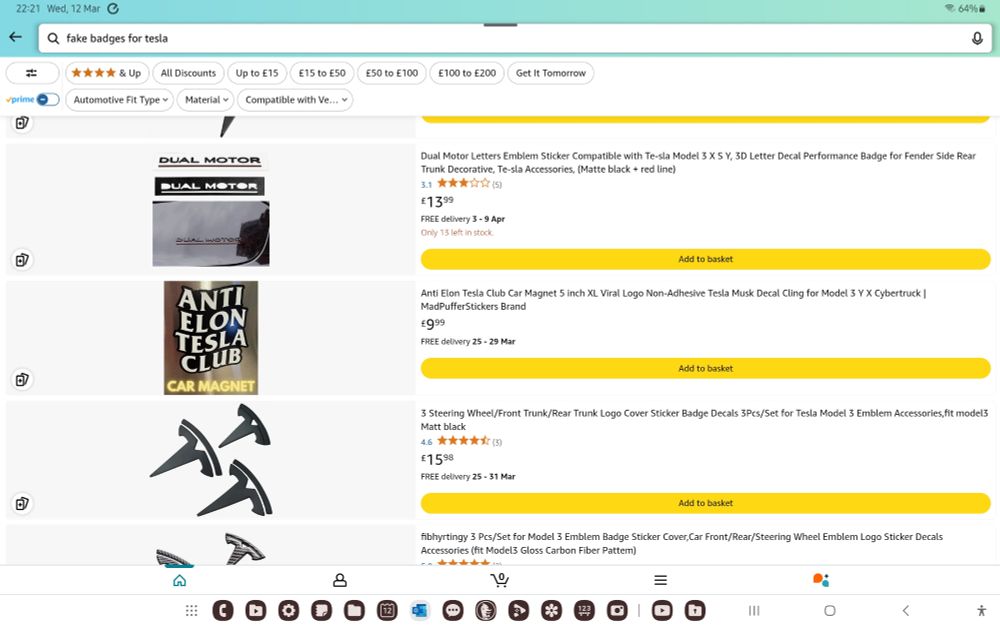
Task: Open the Anti Elon Tesla Club Car Magnet listing
Action: (673, 300)
